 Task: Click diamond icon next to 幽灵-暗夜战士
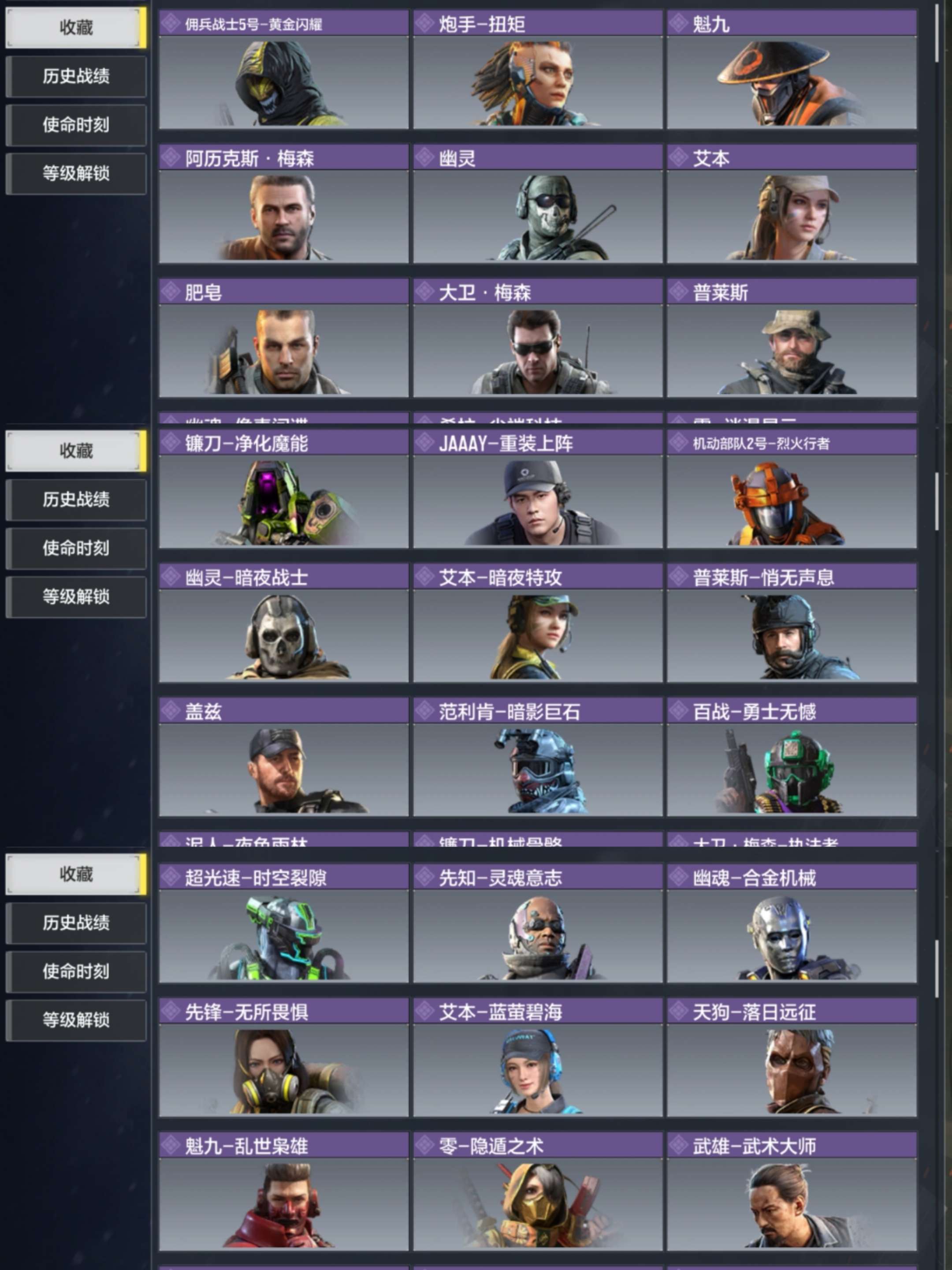pos(171,577)
